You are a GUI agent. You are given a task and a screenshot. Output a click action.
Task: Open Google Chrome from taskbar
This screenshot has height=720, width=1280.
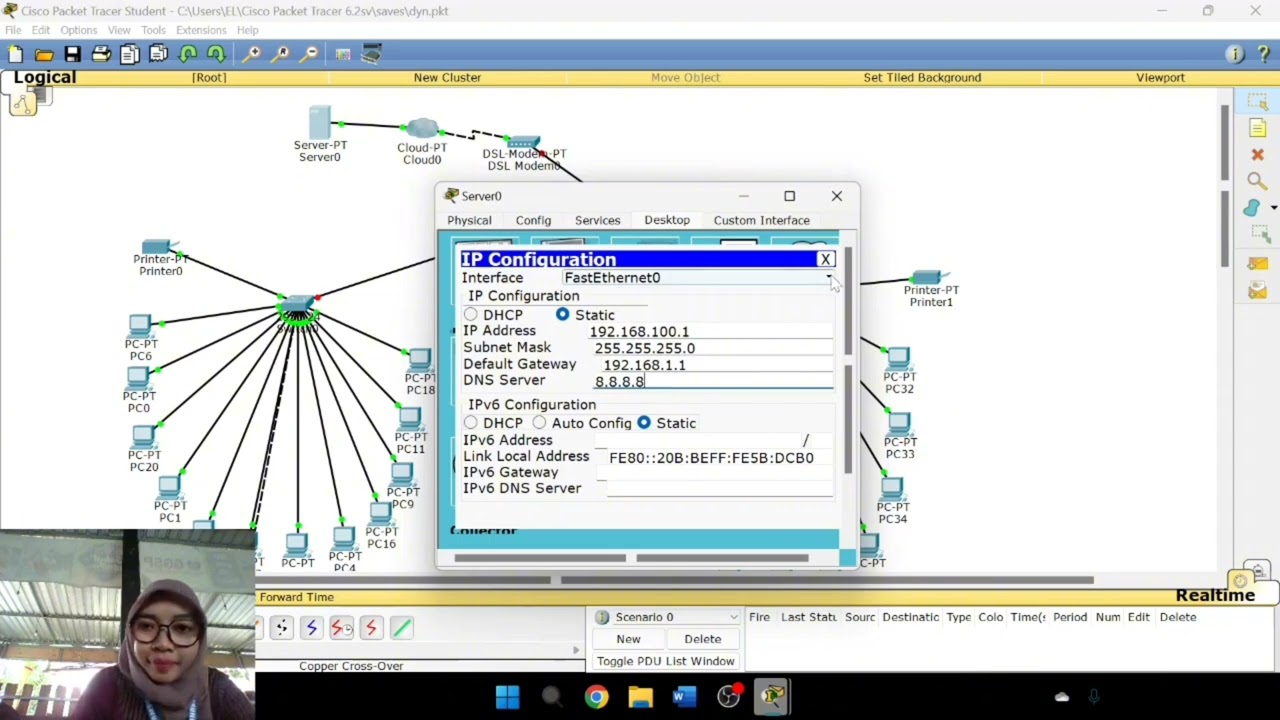click(x=596, y=696)
